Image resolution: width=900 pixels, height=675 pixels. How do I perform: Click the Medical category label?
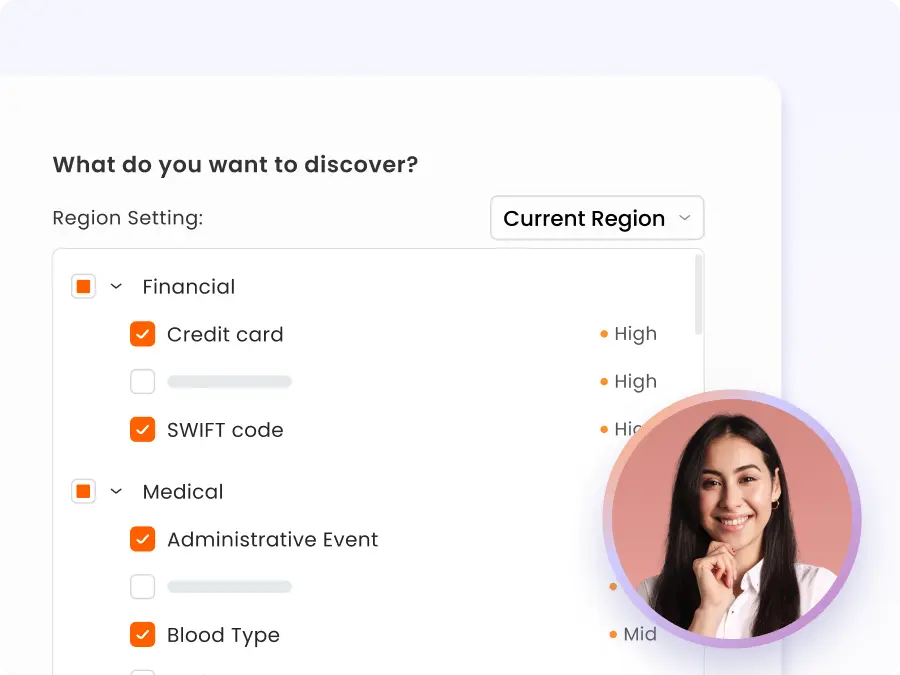183,492
